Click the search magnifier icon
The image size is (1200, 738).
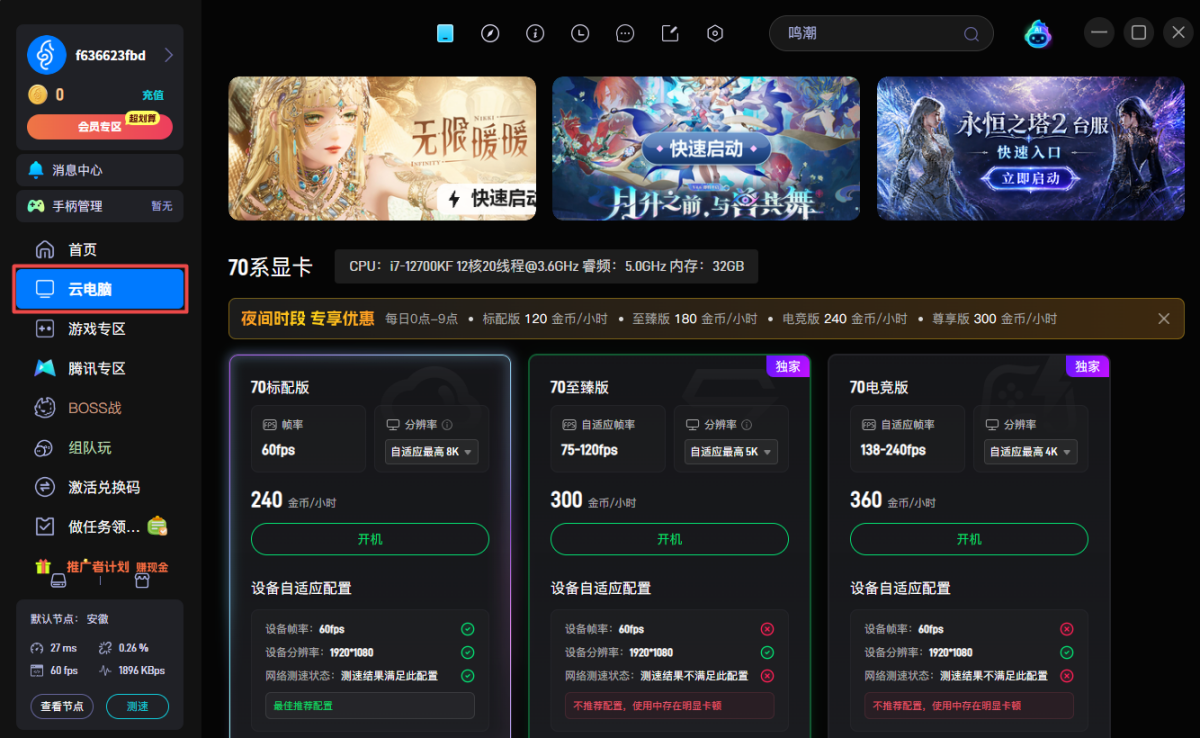971,34
